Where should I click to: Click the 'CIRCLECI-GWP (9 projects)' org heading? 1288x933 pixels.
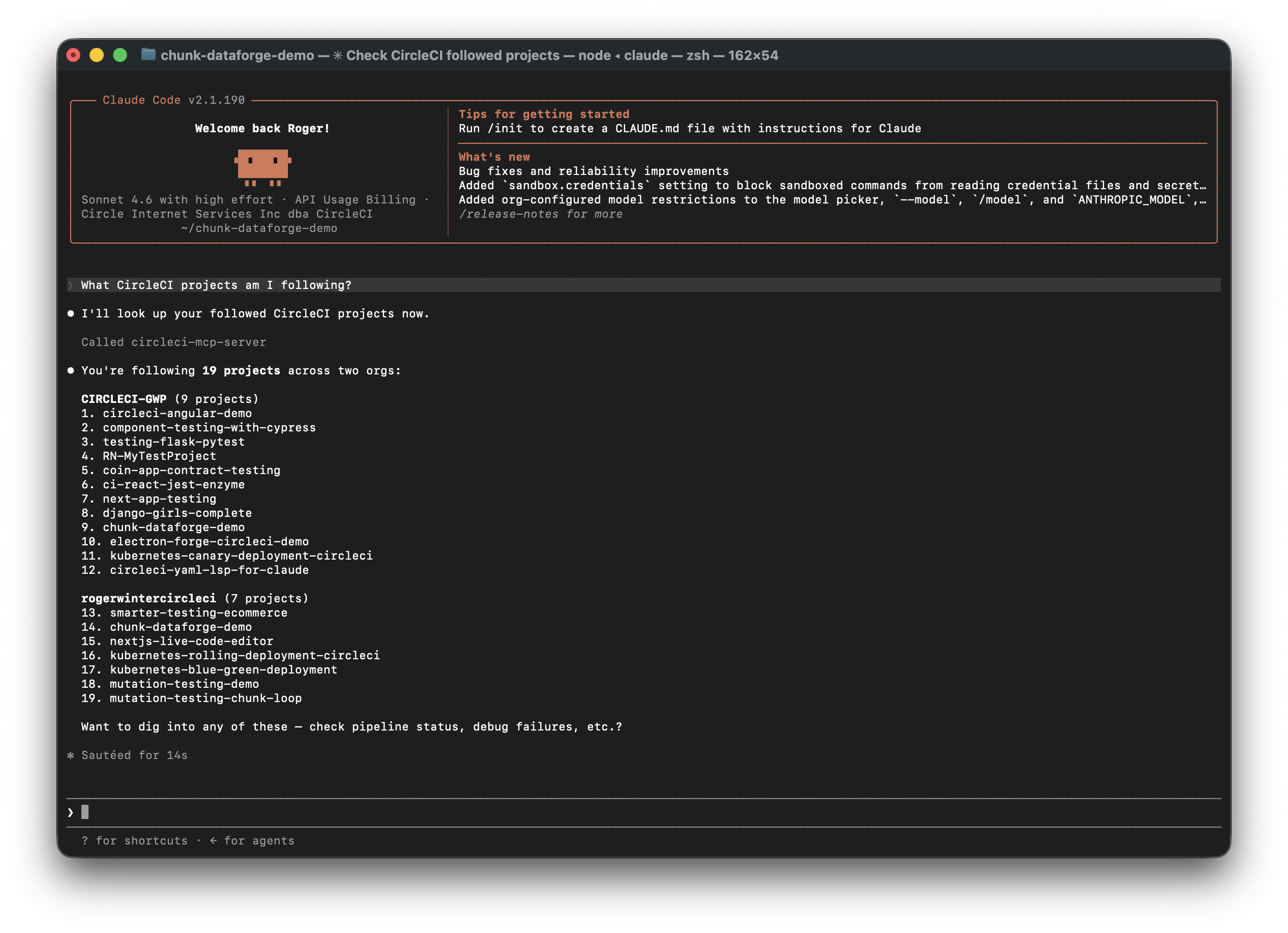point(169,399)
